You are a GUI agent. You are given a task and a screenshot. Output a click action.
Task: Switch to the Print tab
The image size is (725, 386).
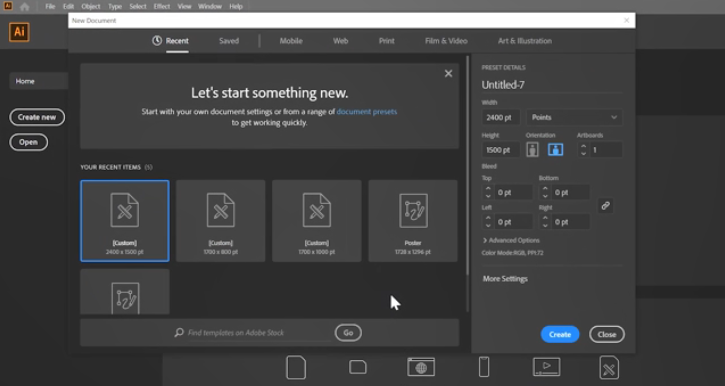387,41
